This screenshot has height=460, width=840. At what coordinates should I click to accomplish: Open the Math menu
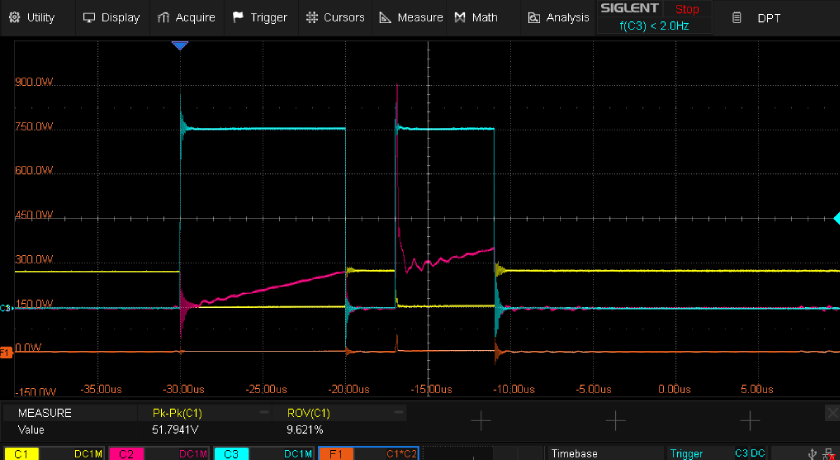pyautogui.click(x=475, y=18)
